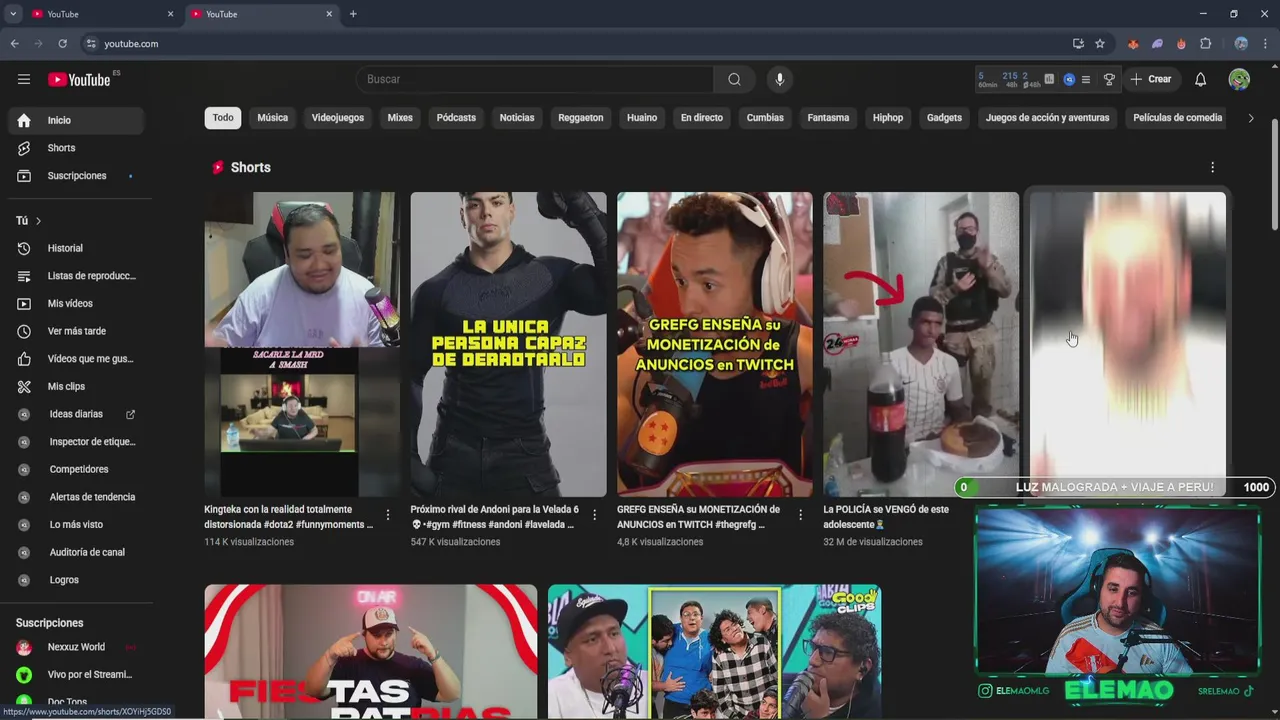Click the YouTube logo
The width and height of the screenshot is (1280, 720).
coord(80,79)
